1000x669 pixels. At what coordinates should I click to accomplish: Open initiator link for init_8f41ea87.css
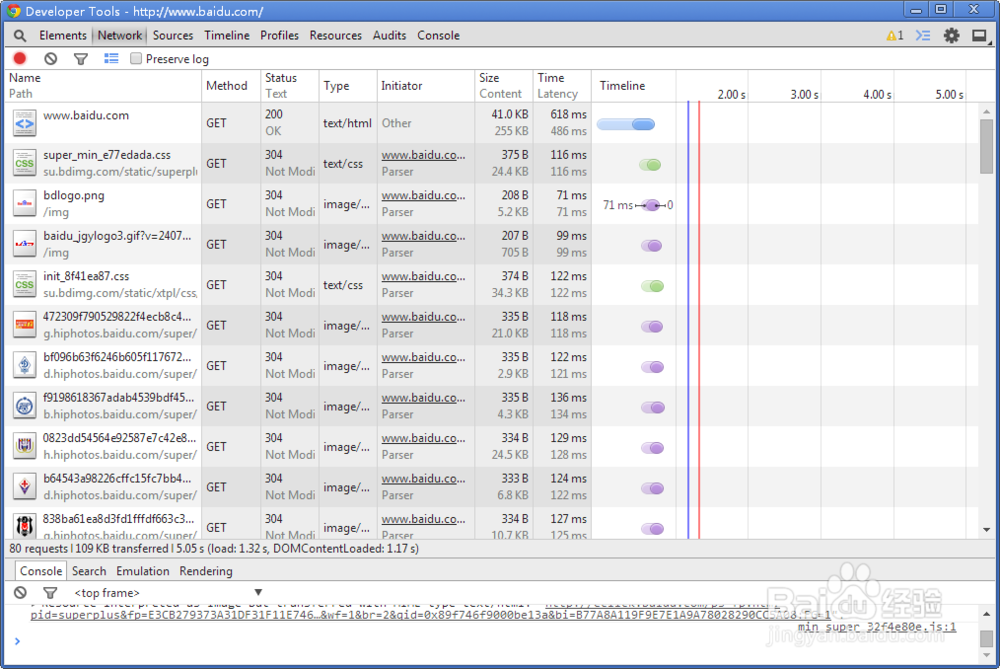coord(423,276)
